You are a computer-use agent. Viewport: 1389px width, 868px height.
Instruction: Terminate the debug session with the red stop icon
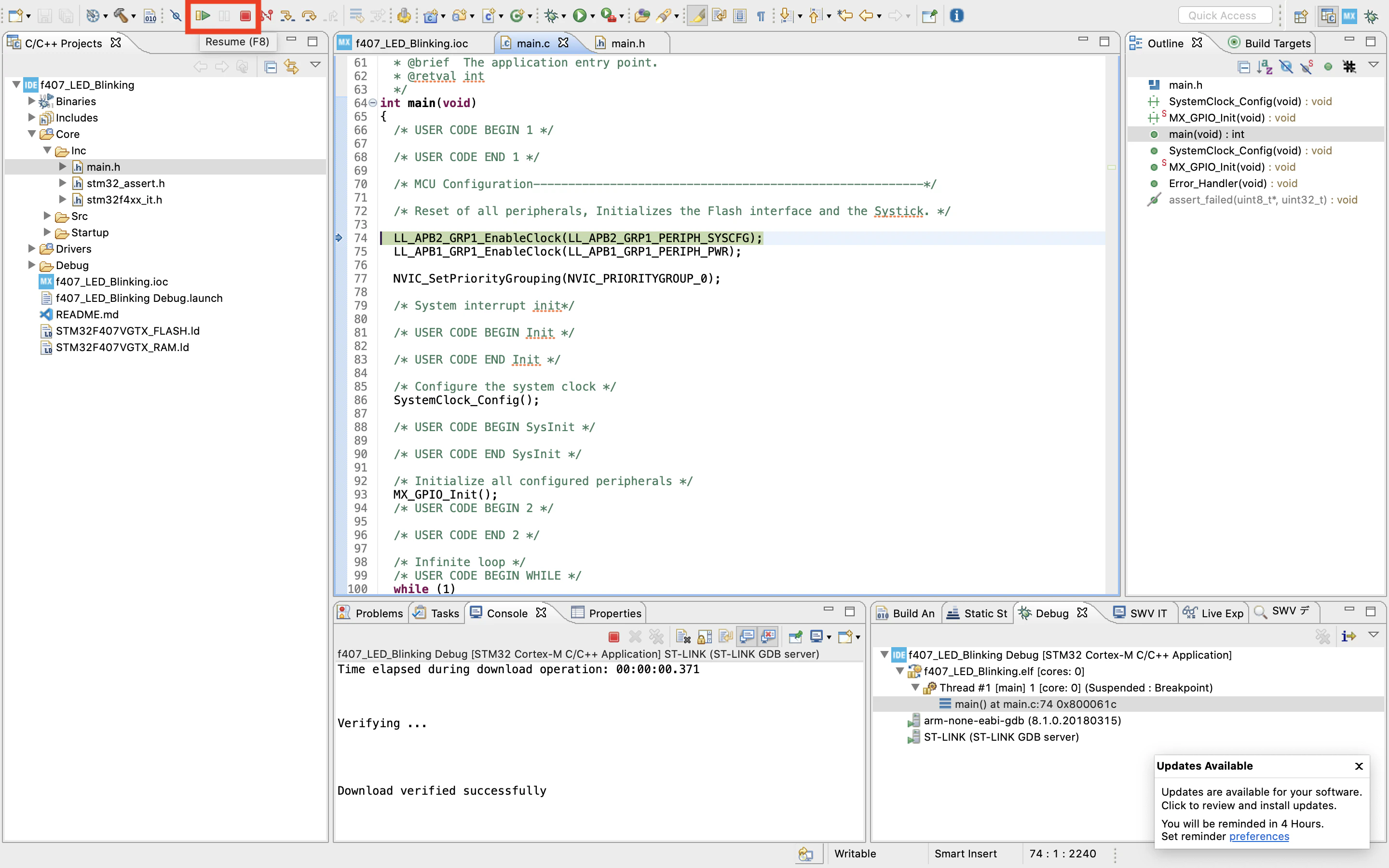[x=245, y=15]
